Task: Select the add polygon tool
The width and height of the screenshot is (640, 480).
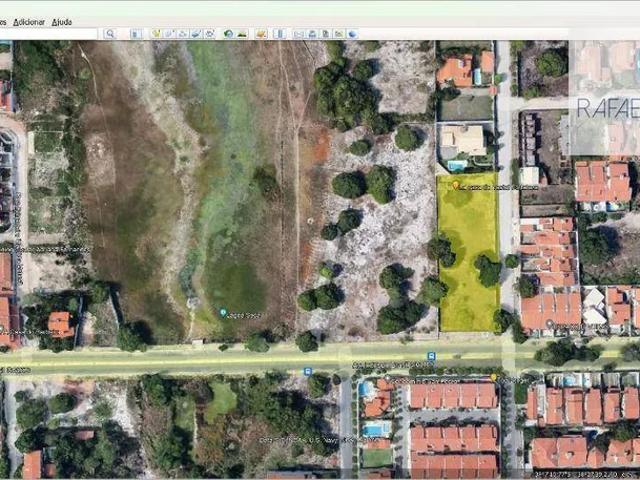Action: point(169,33)
